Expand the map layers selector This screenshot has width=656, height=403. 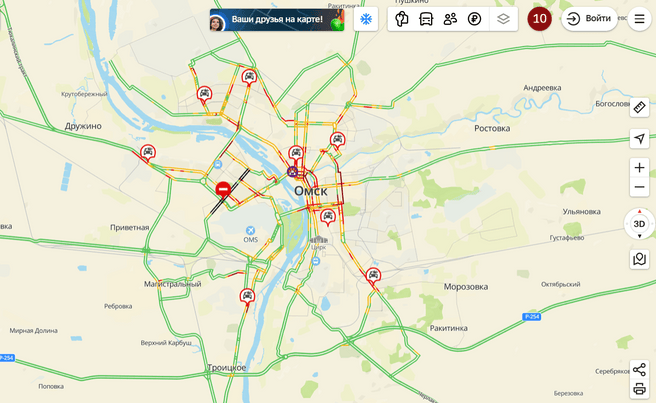click(x=503, y=19)
